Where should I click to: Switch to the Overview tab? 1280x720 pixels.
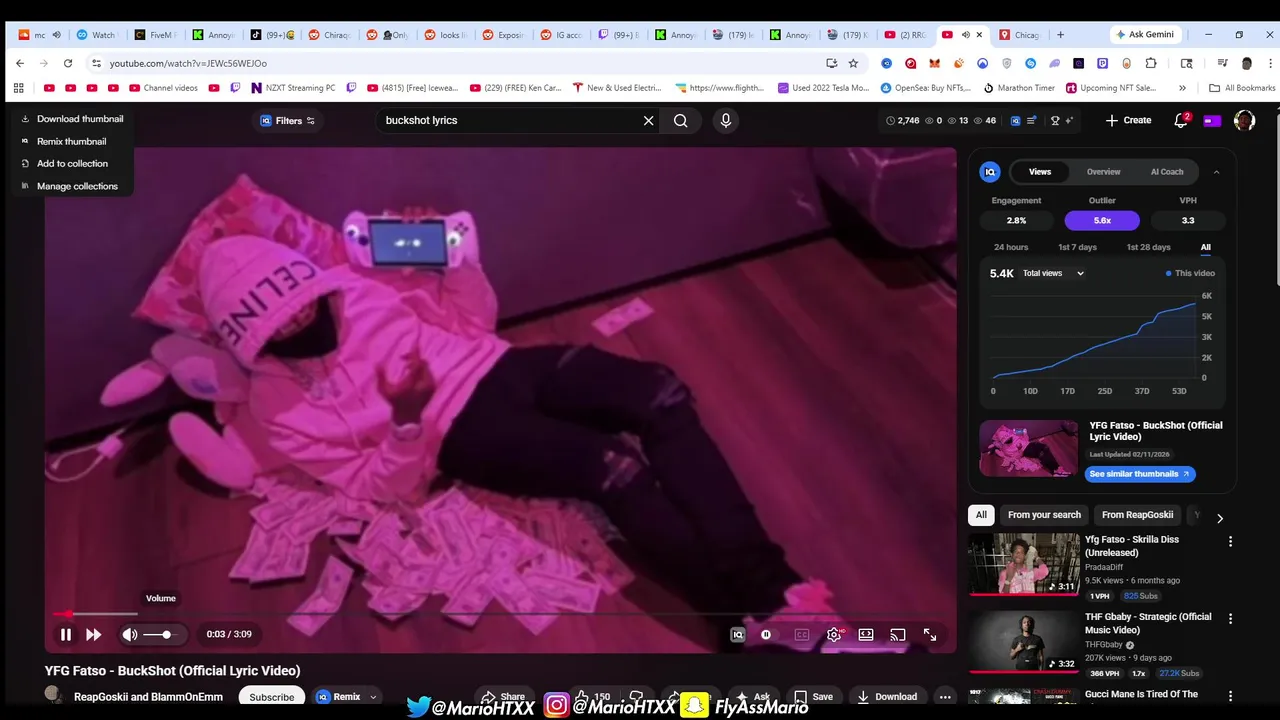pos(1104,172)
